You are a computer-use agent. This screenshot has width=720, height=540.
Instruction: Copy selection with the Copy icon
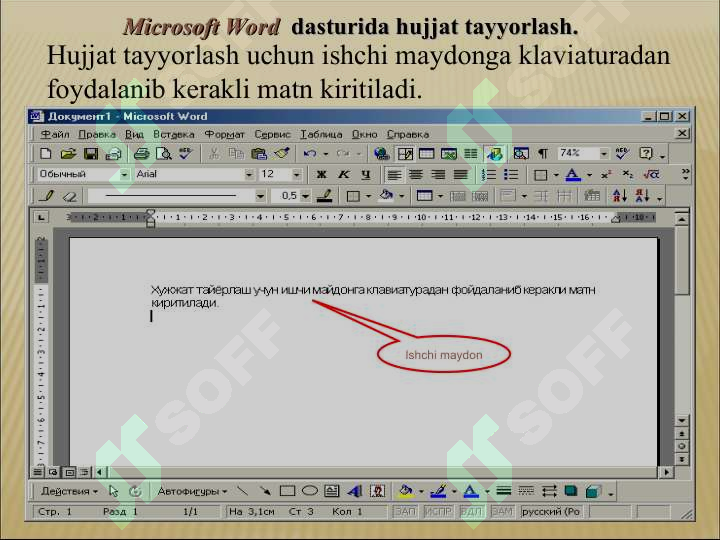click(x=236, y=154)
